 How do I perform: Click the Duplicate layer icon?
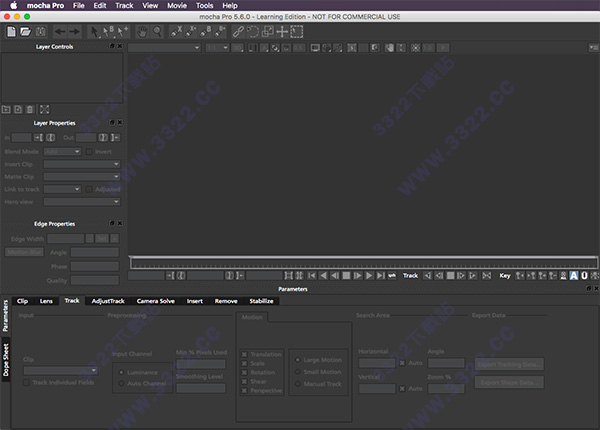[18, 109]
